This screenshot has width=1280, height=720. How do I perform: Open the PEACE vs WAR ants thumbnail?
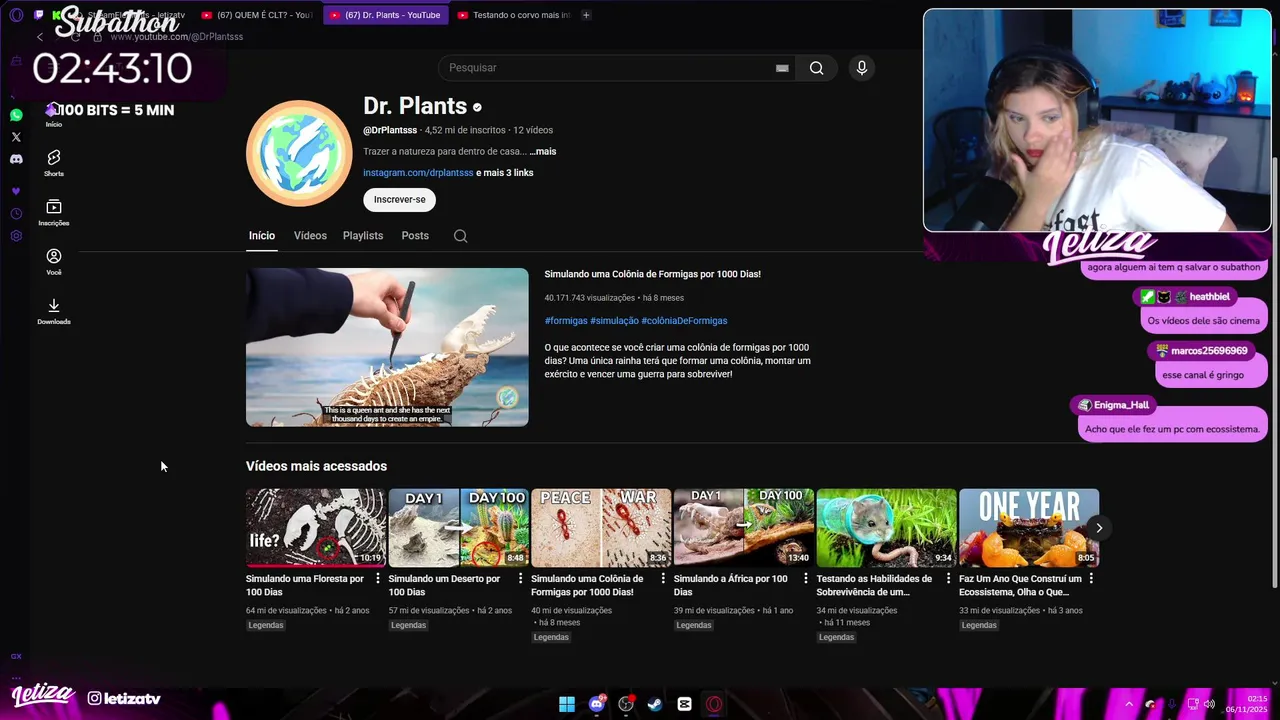(601, 528)
